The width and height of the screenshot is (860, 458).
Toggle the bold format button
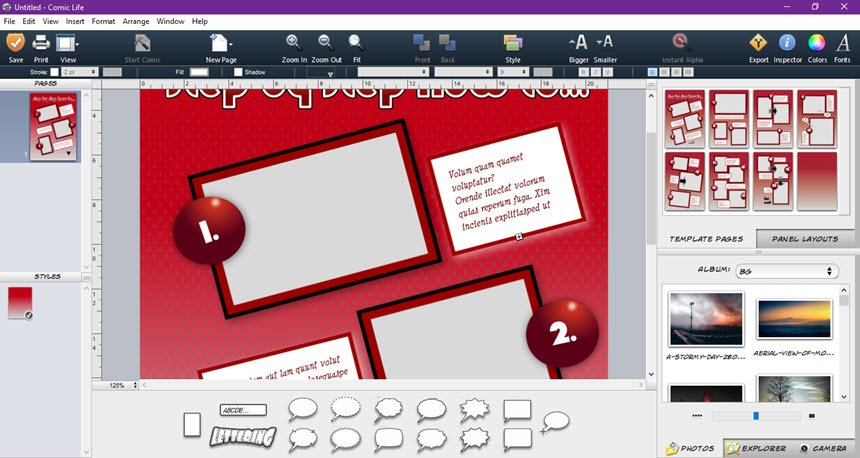584,72
